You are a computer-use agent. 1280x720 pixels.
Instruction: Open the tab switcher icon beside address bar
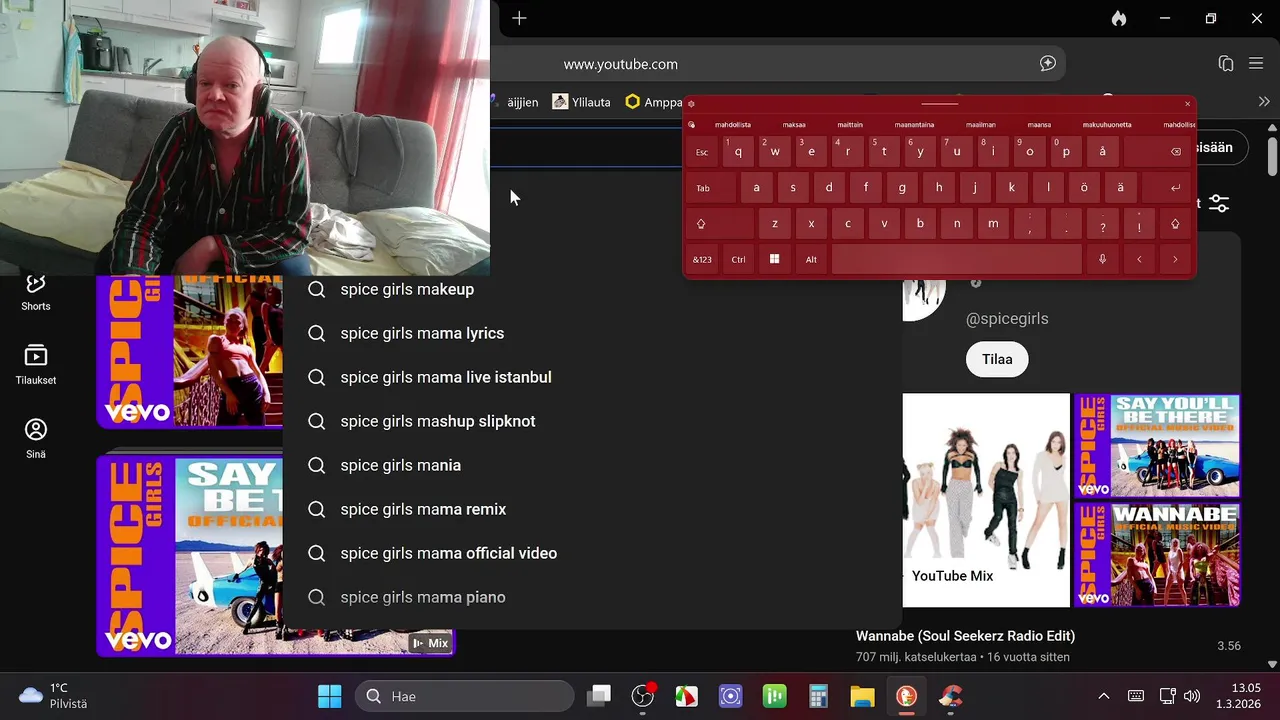point(1226,64)
